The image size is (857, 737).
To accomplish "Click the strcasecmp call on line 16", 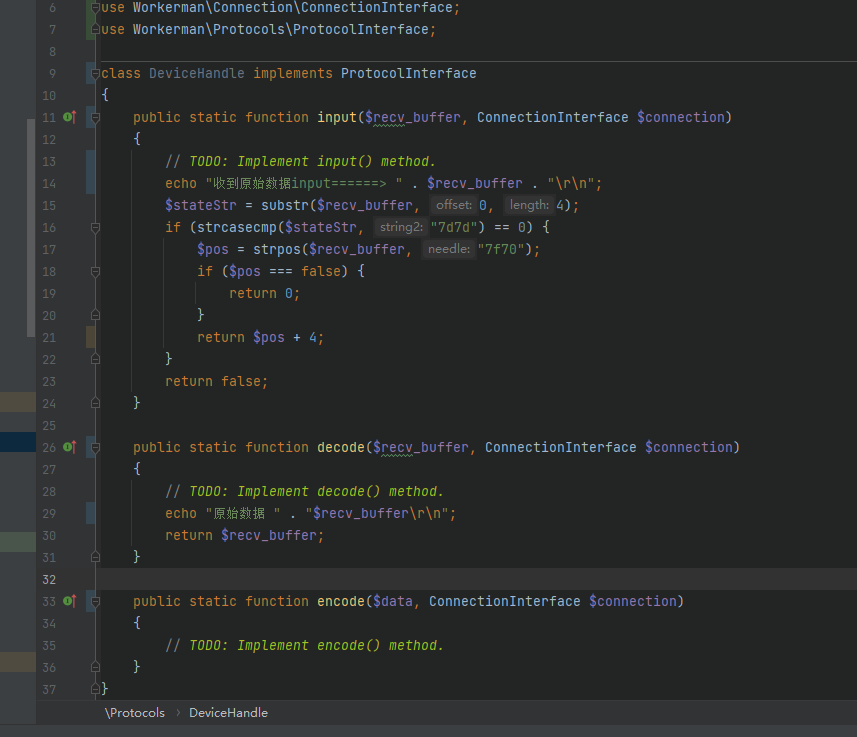I will (x=237, y=227).
